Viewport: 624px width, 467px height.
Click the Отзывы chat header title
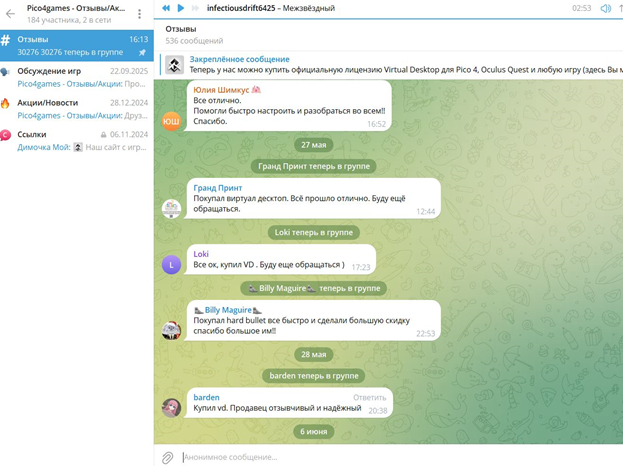click(181, 30)
